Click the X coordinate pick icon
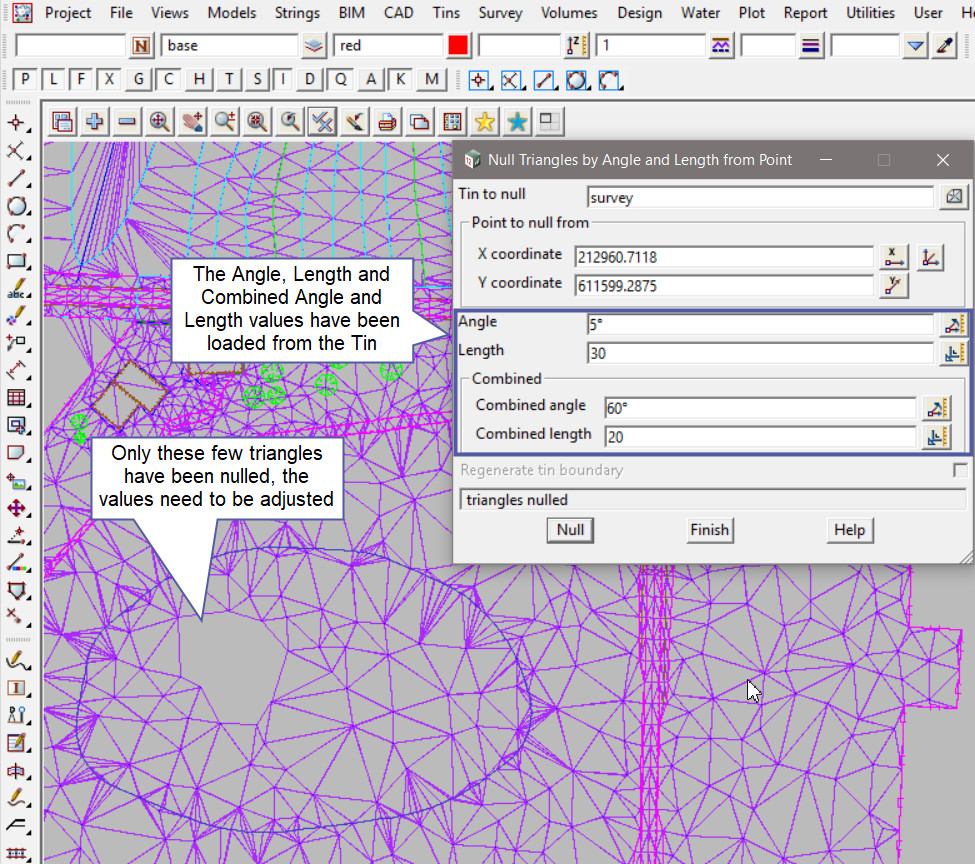The image size is (975, 864). click(x=894, y=257)
